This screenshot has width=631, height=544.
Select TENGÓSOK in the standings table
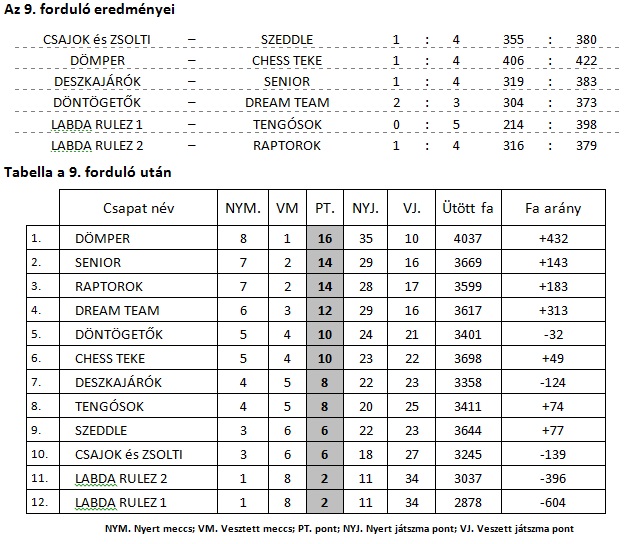point(109,406)
